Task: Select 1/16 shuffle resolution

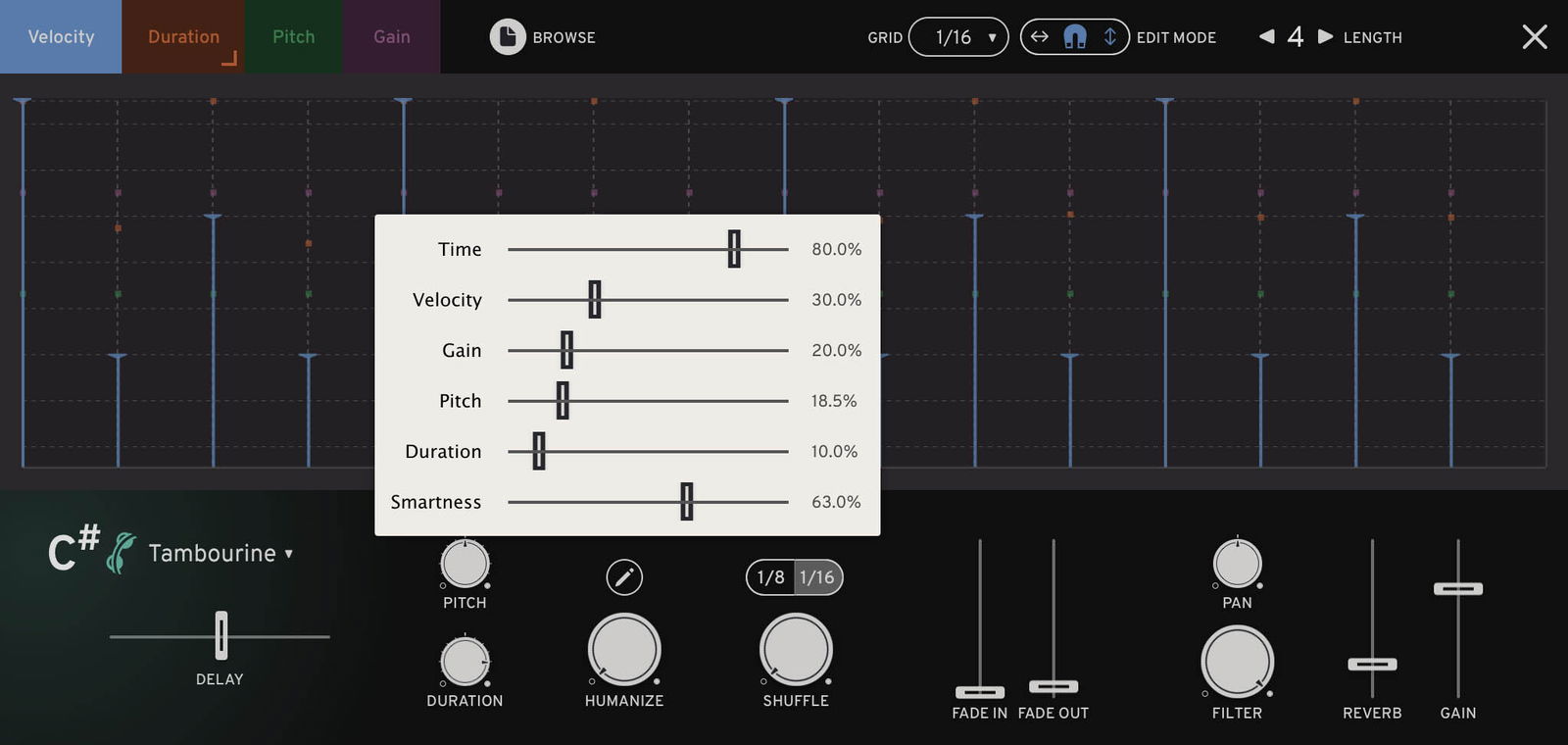Action: 817,577
